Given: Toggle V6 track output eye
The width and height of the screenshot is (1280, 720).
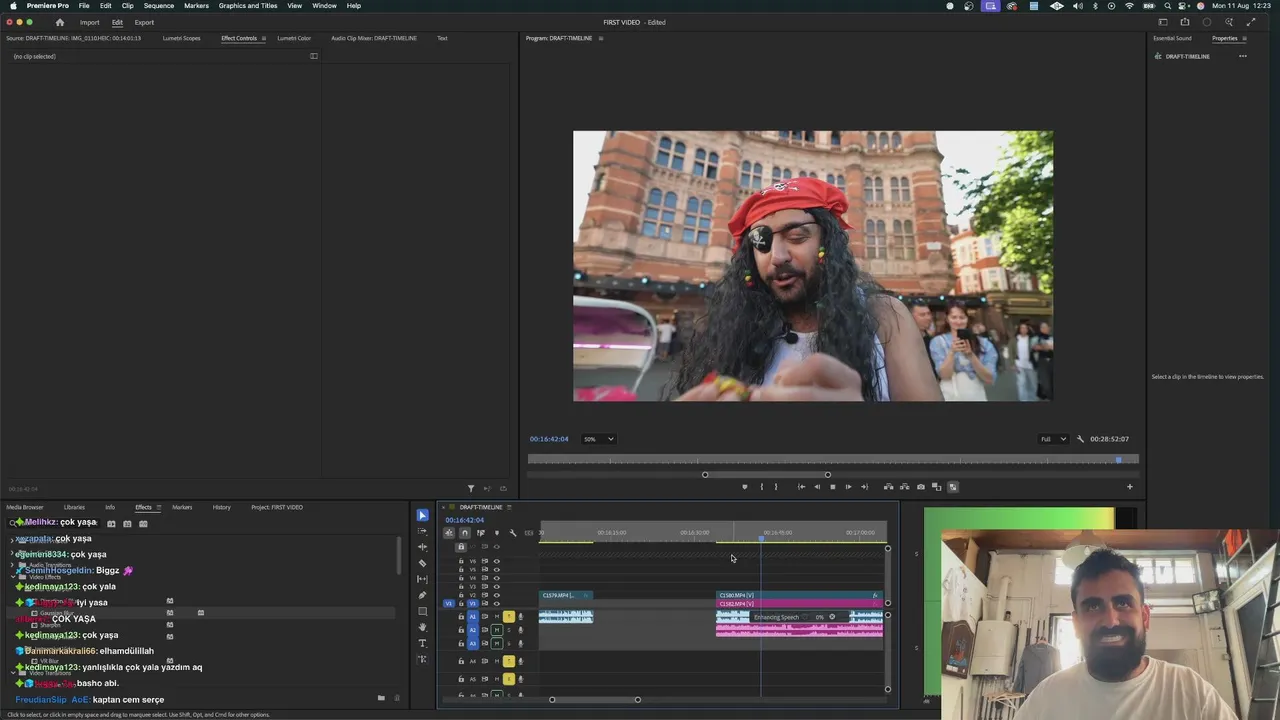Looking at the screenshot, I should [496, 561].
